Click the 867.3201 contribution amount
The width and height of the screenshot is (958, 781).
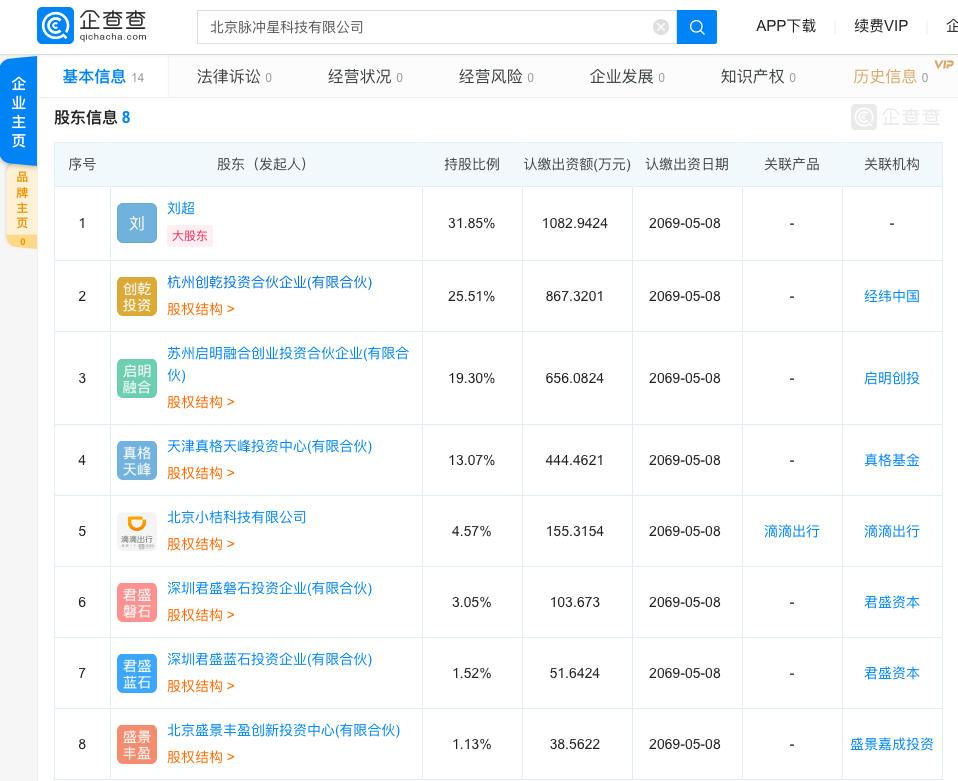(574, 296)
